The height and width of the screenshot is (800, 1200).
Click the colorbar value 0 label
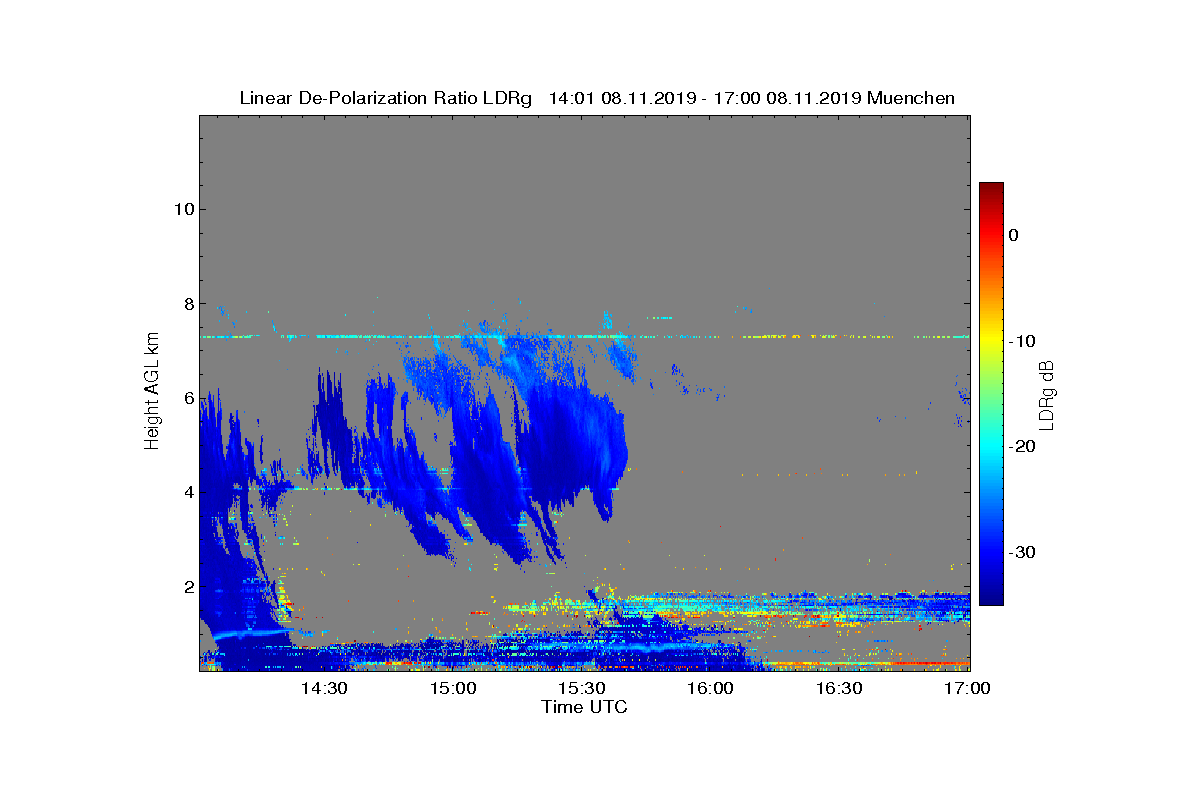1013,235
